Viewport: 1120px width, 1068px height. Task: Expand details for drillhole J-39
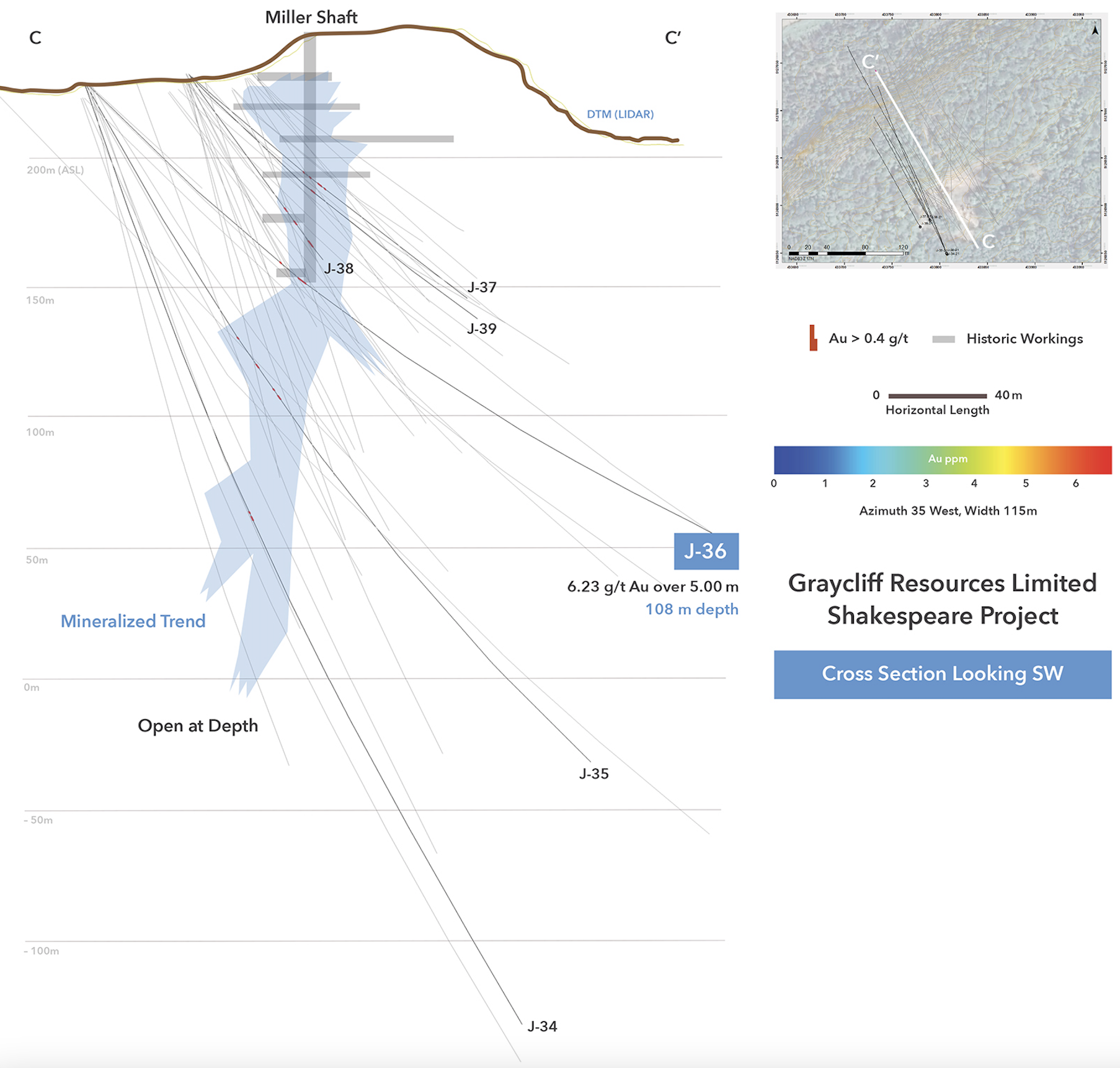coord(482,329)
